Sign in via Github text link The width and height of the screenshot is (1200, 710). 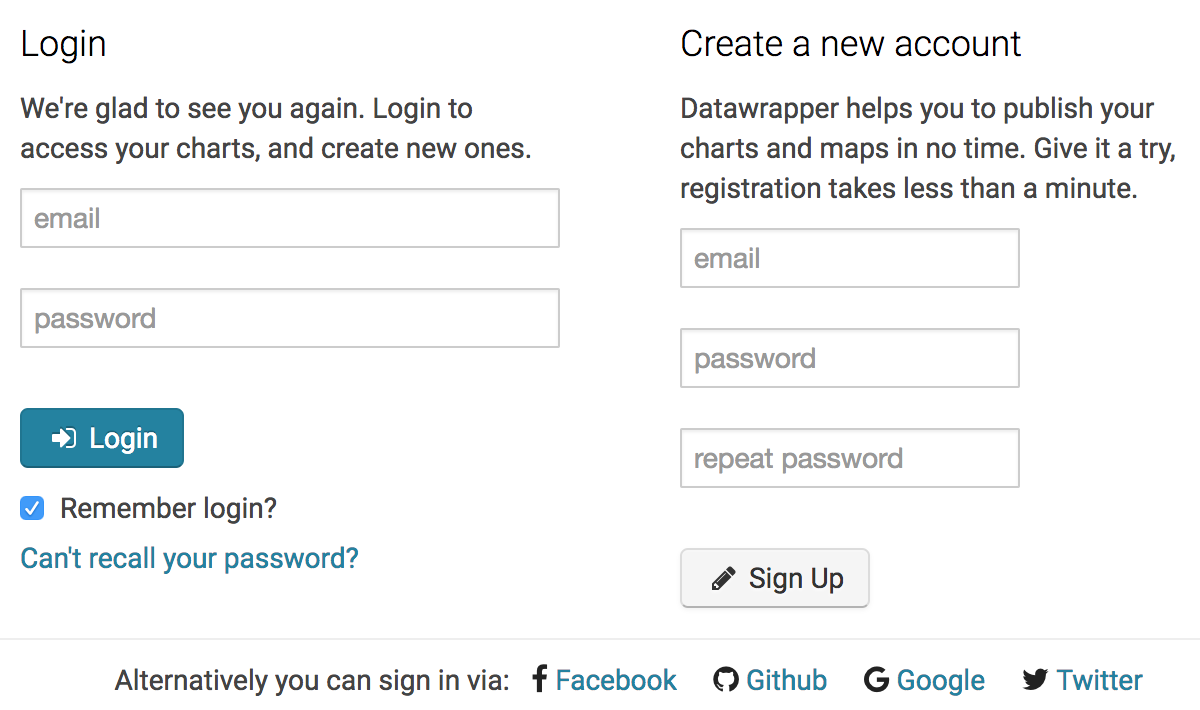click(786, 680)
